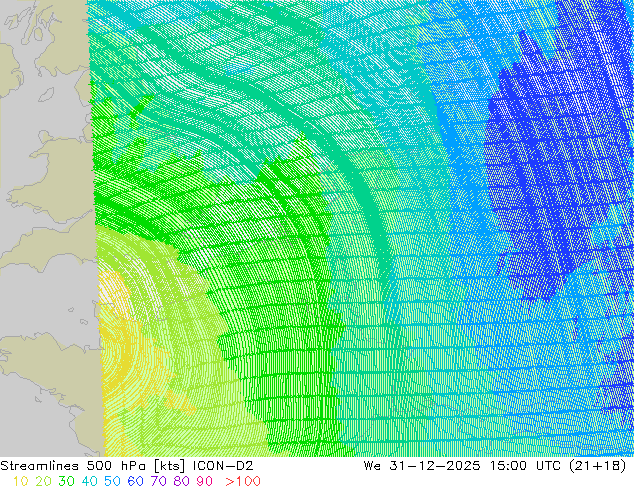
Task: Click the "90" legend speed value
Action: 205,481
